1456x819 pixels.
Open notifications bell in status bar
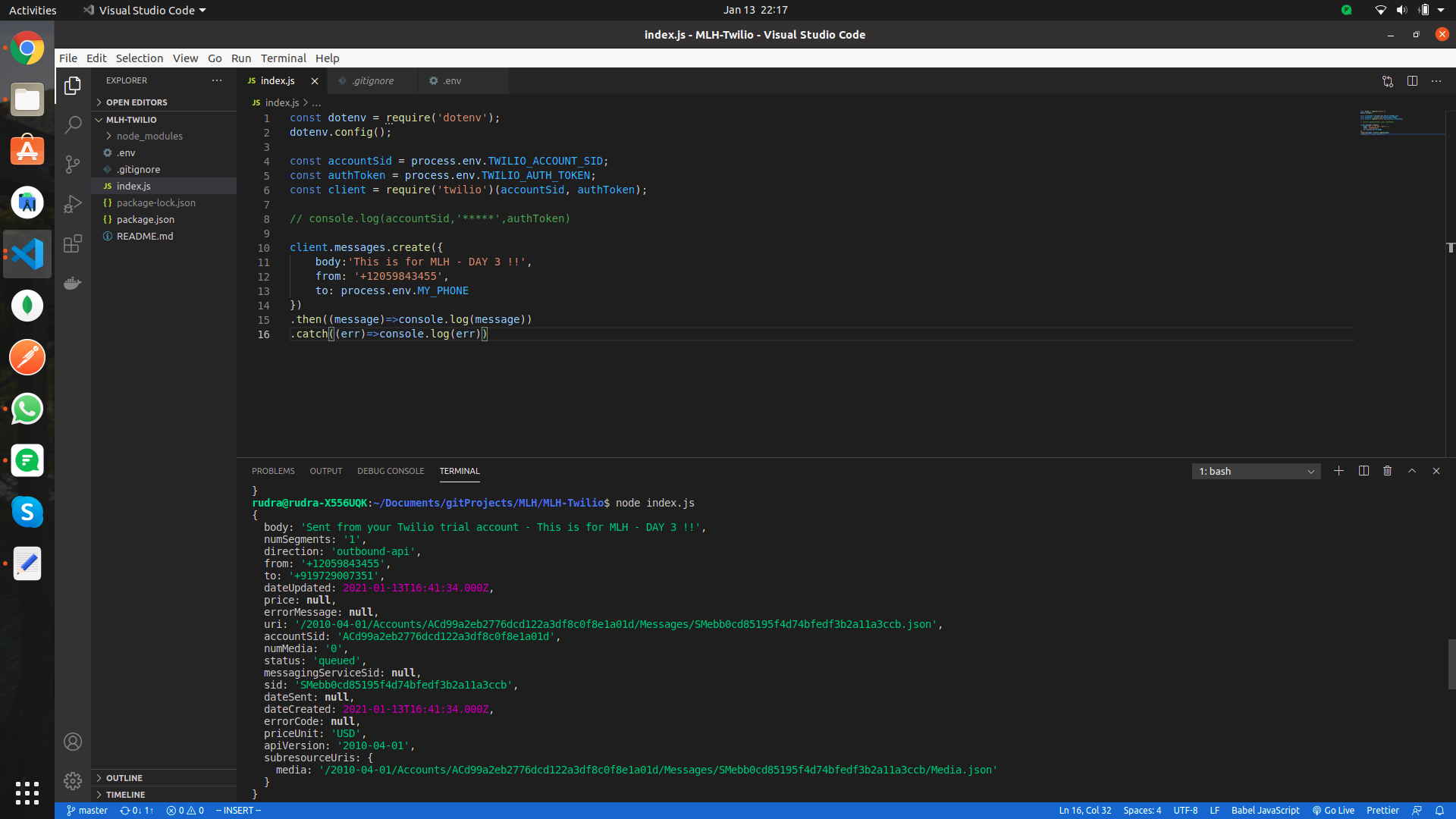pos(1439,811)
